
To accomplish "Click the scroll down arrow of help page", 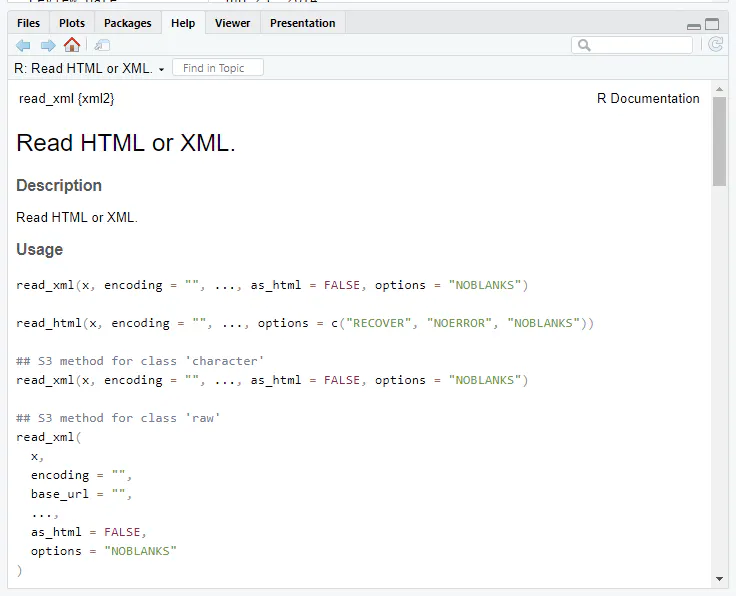I will pos(719,579).
